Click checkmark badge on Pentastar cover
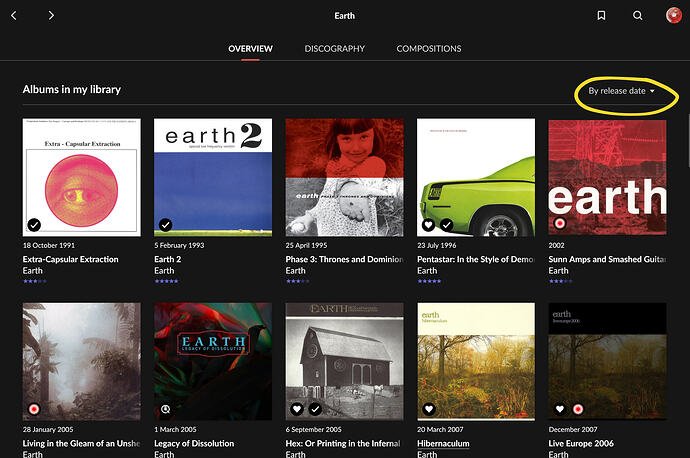The height and width of the screenshot is (458, 690). 447,225
